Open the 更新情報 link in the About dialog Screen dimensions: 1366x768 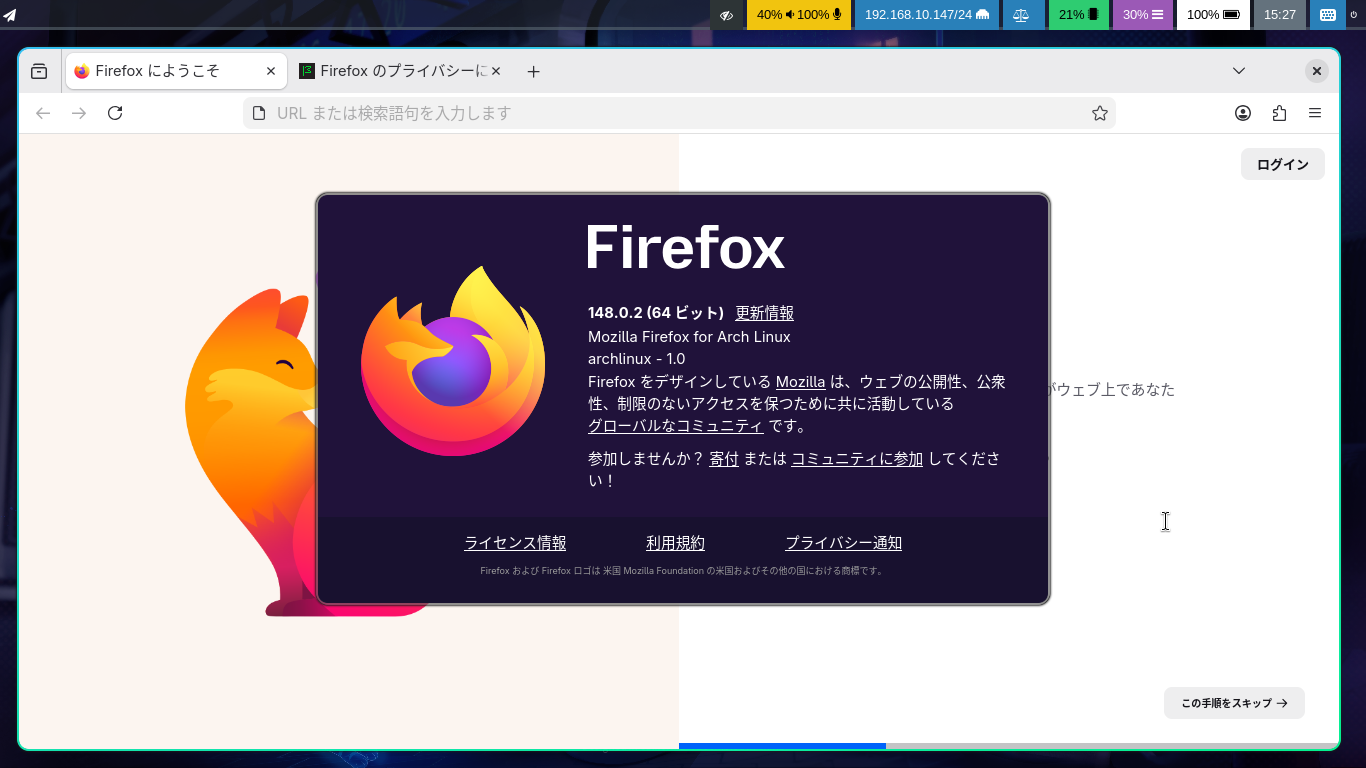coord(765,313)
